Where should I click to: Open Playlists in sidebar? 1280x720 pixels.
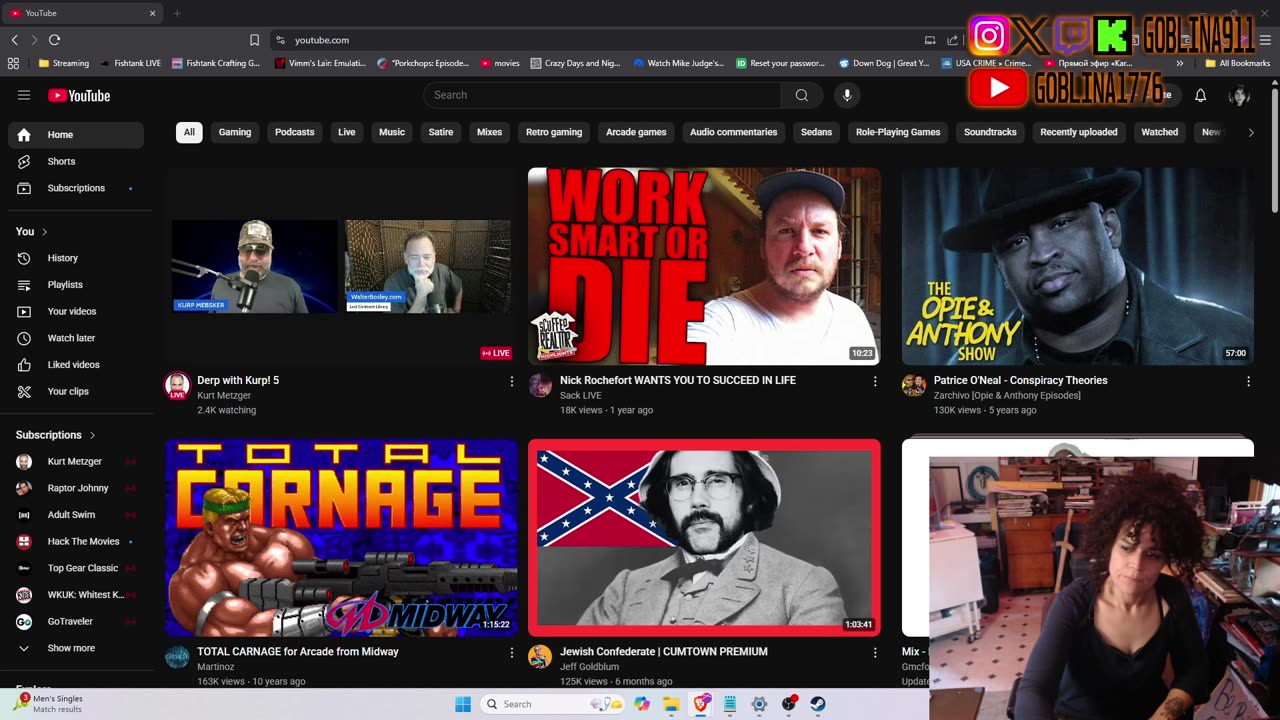(76, 285)
